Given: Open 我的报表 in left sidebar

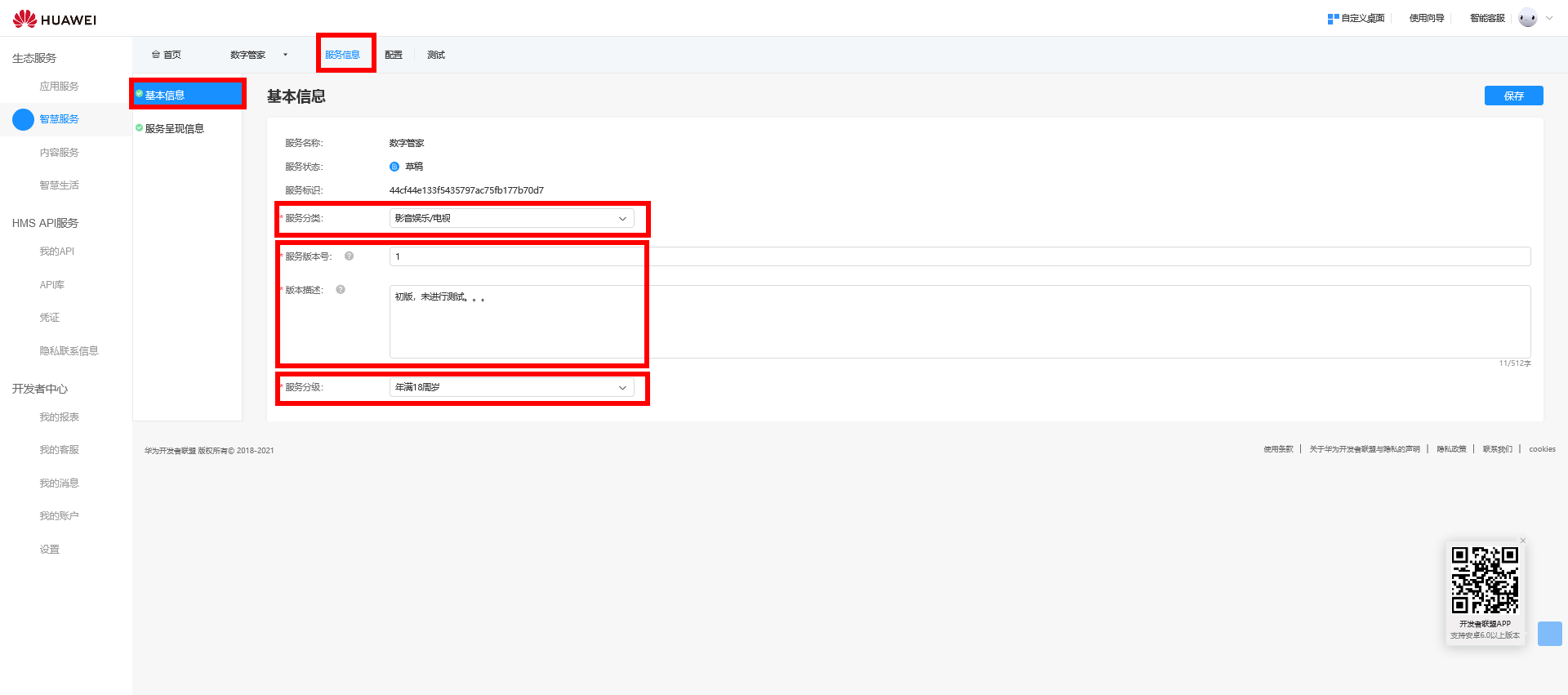Looking at the screenshot, I should click(59, 417).
